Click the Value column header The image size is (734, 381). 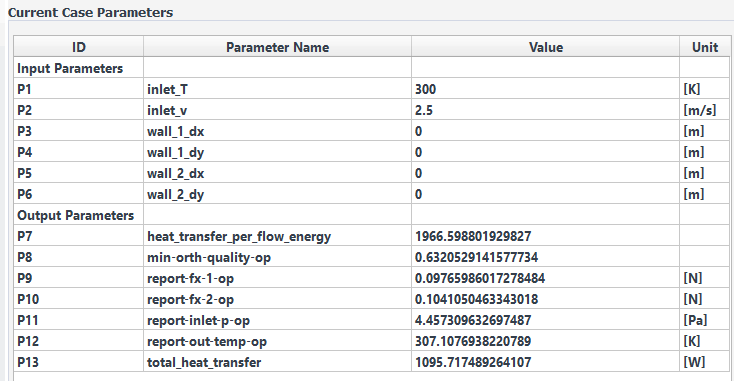[x=545, y=47]
